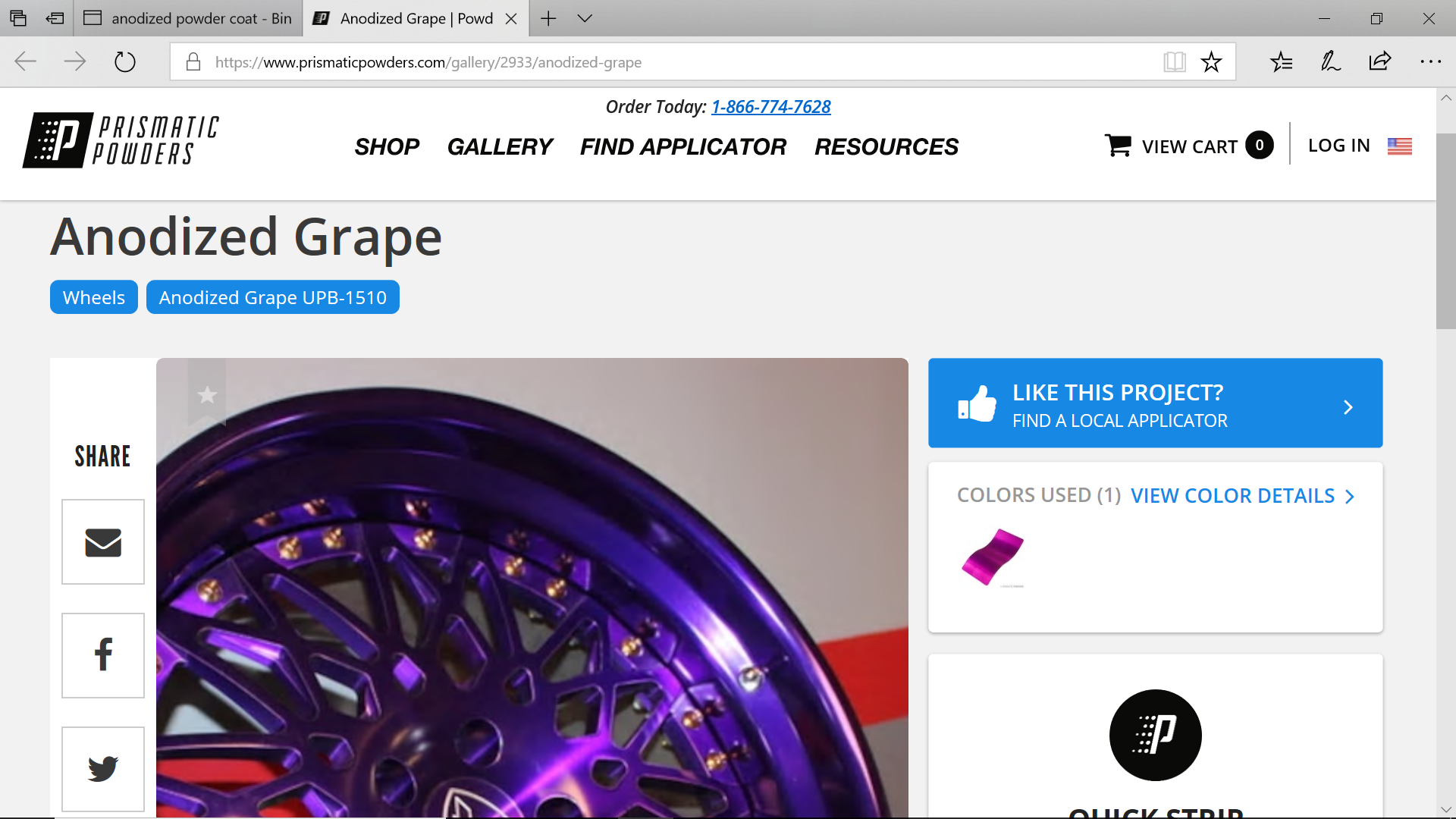Screen dimensions: 1456x819
Task: Expand the tab preview chevron
Action: (x=585, y=18)
